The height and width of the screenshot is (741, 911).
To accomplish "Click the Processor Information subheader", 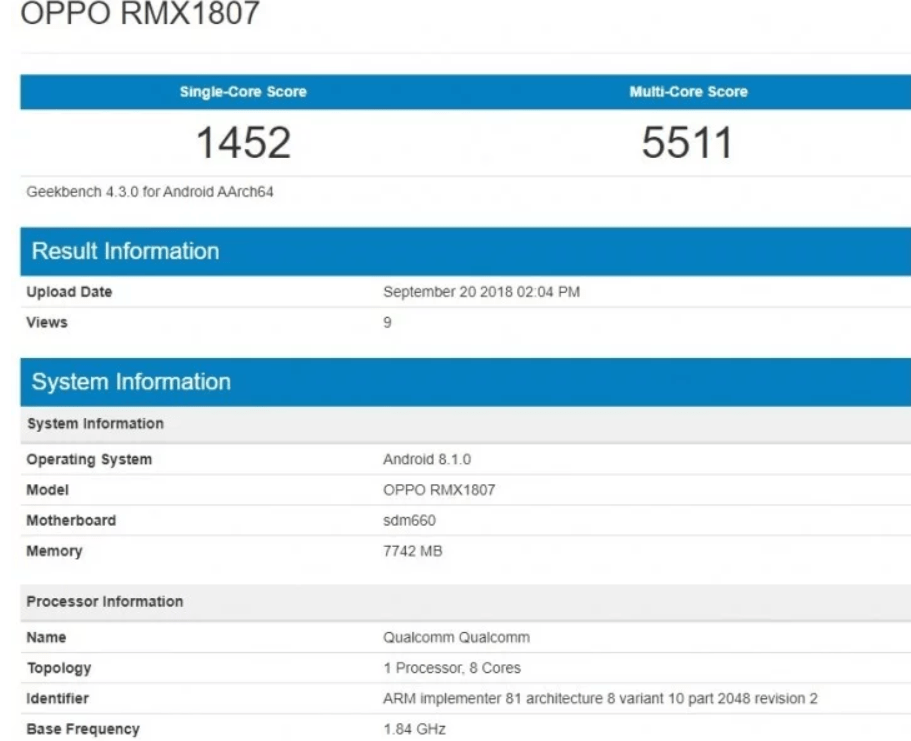I will (105, 602).
